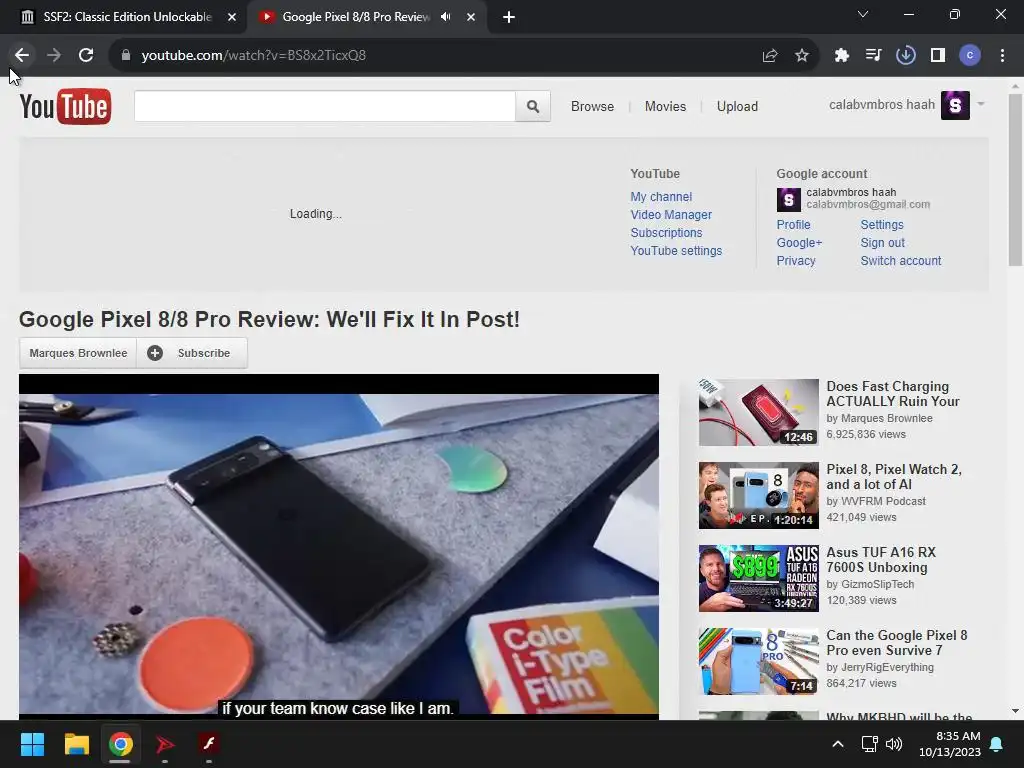Click the Marques Brownlee channel button
This screenshot has height=768, width=1024.
(78, 353)
